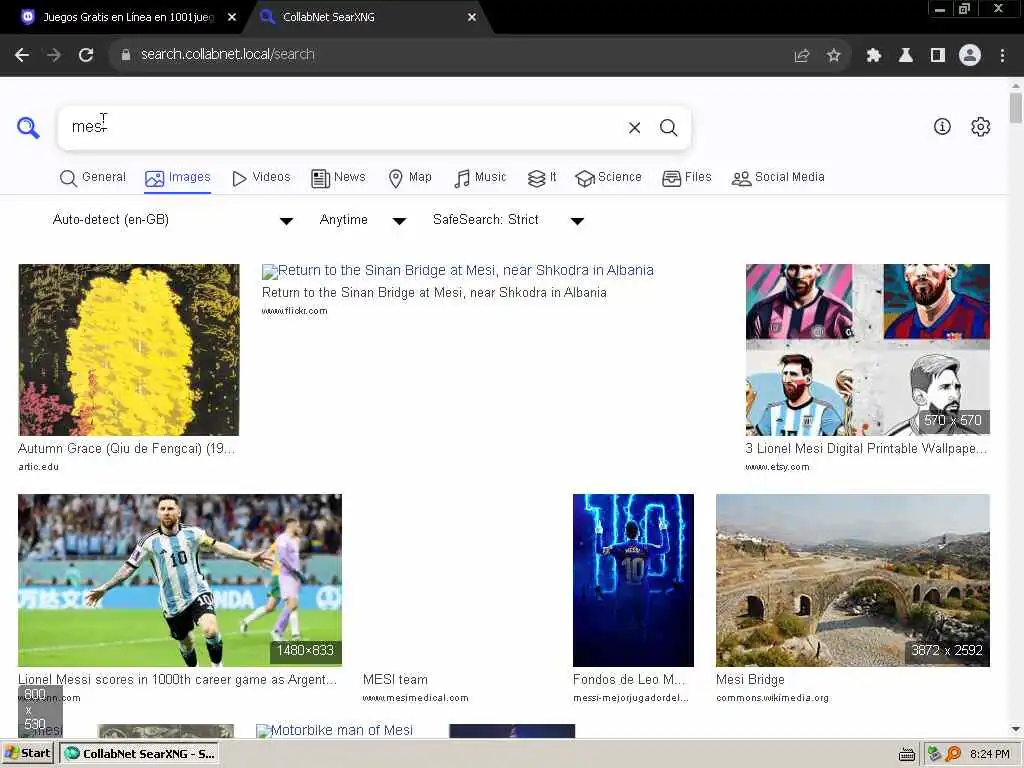
Task: Close the CollabNet SearXNG tab
Action: click(x=472, y=18)
